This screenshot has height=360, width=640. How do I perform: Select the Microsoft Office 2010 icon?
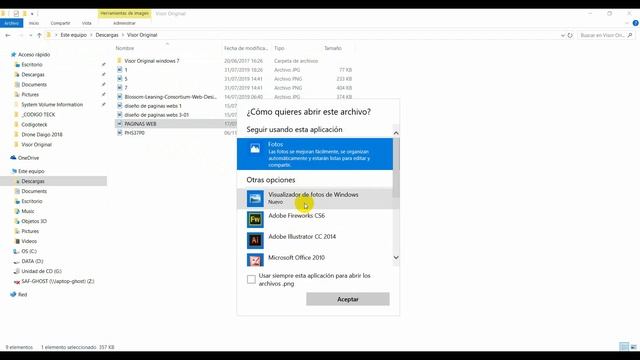tap(255, 260)
